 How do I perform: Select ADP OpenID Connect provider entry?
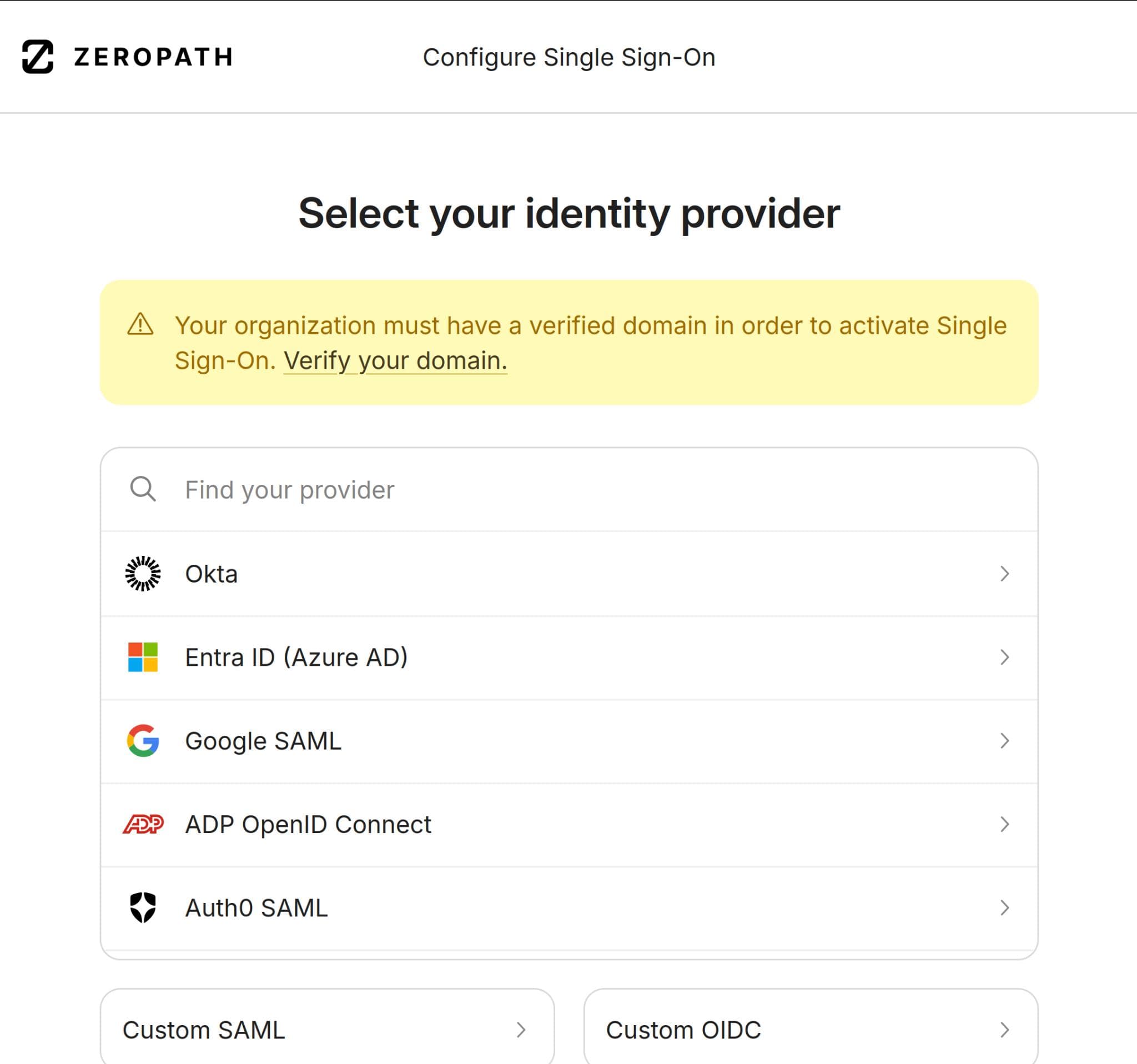click(x=308, y=824)
